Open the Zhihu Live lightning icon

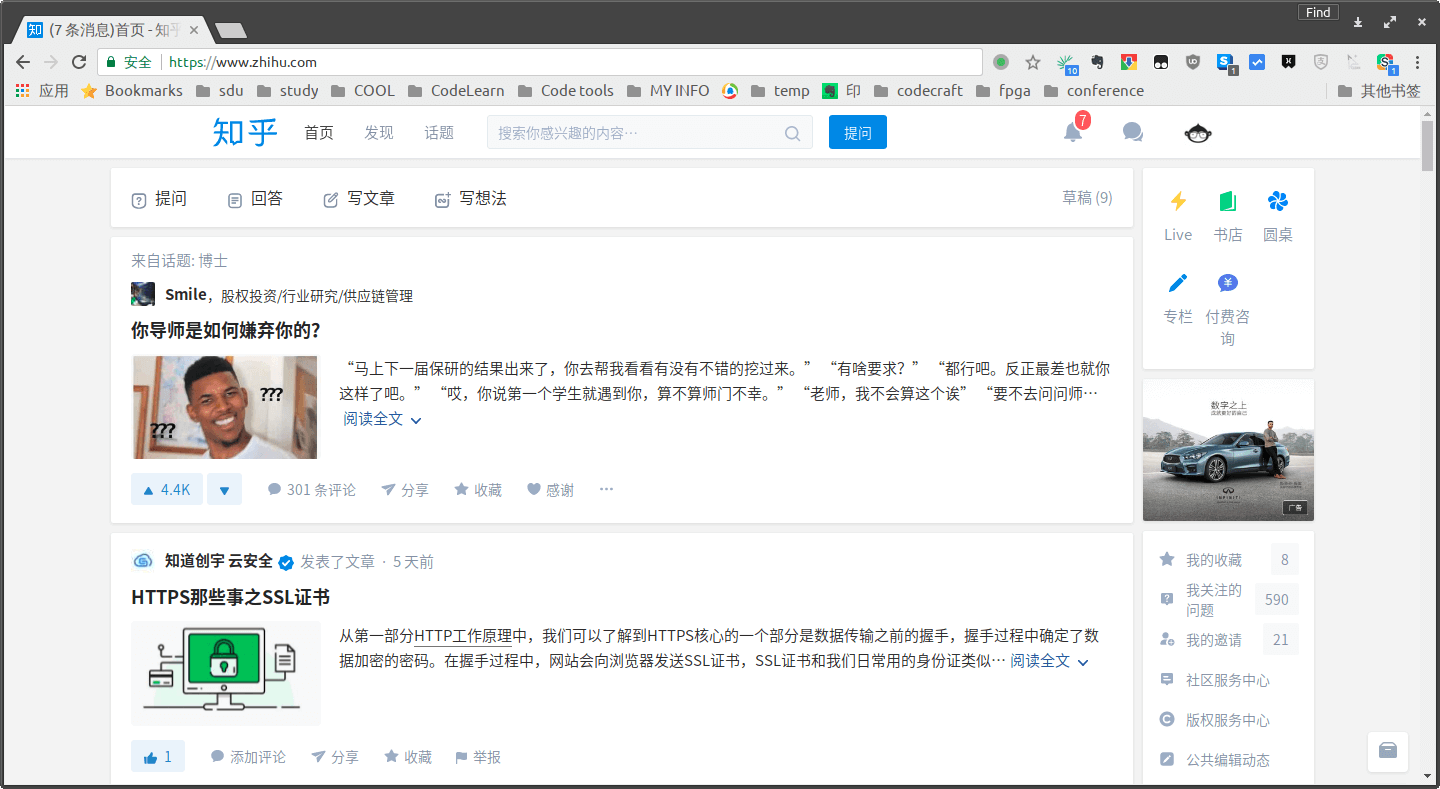tap(1177, 203)
